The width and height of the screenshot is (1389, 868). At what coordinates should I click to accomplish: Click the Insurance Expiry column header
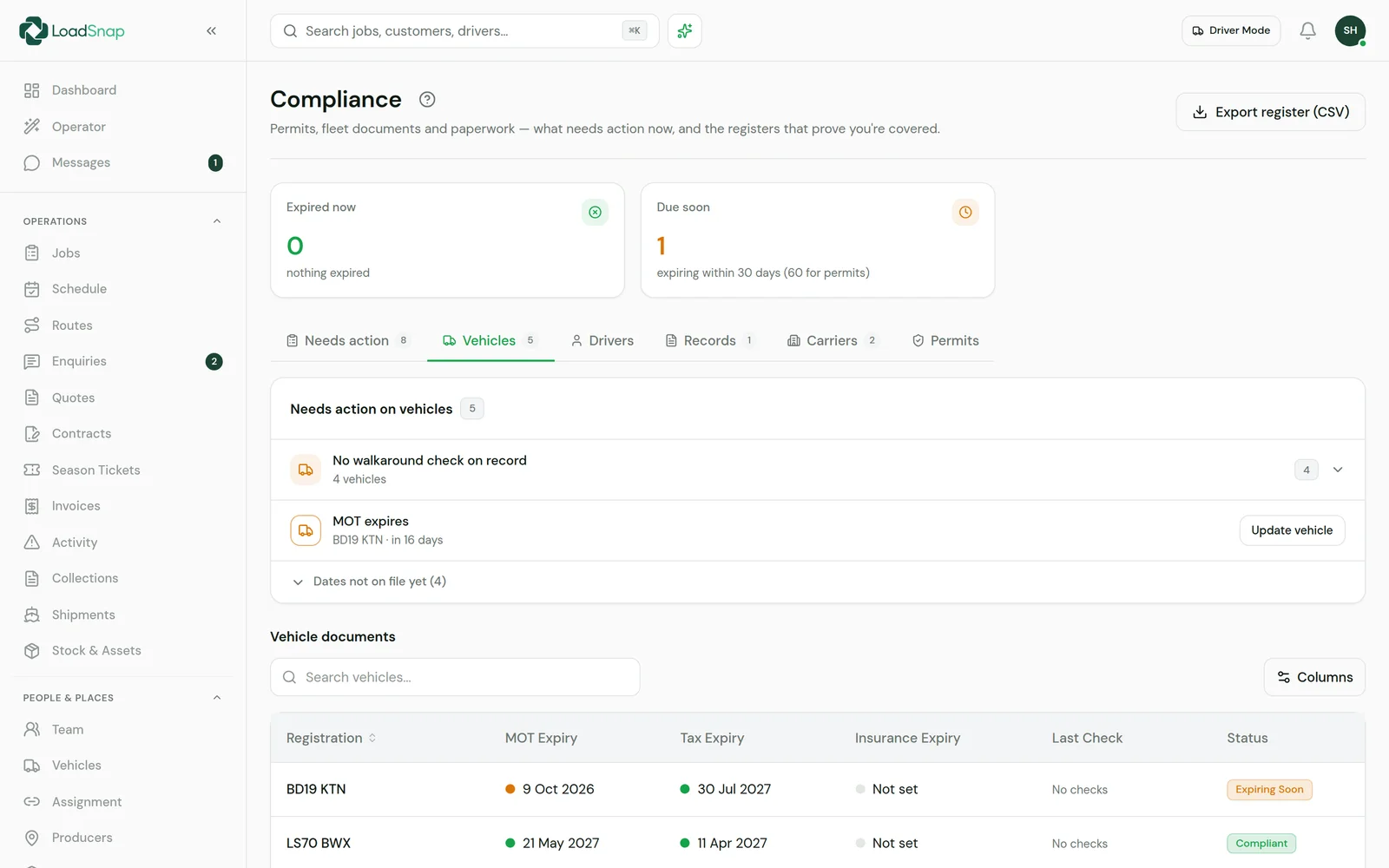coord(907,738)
